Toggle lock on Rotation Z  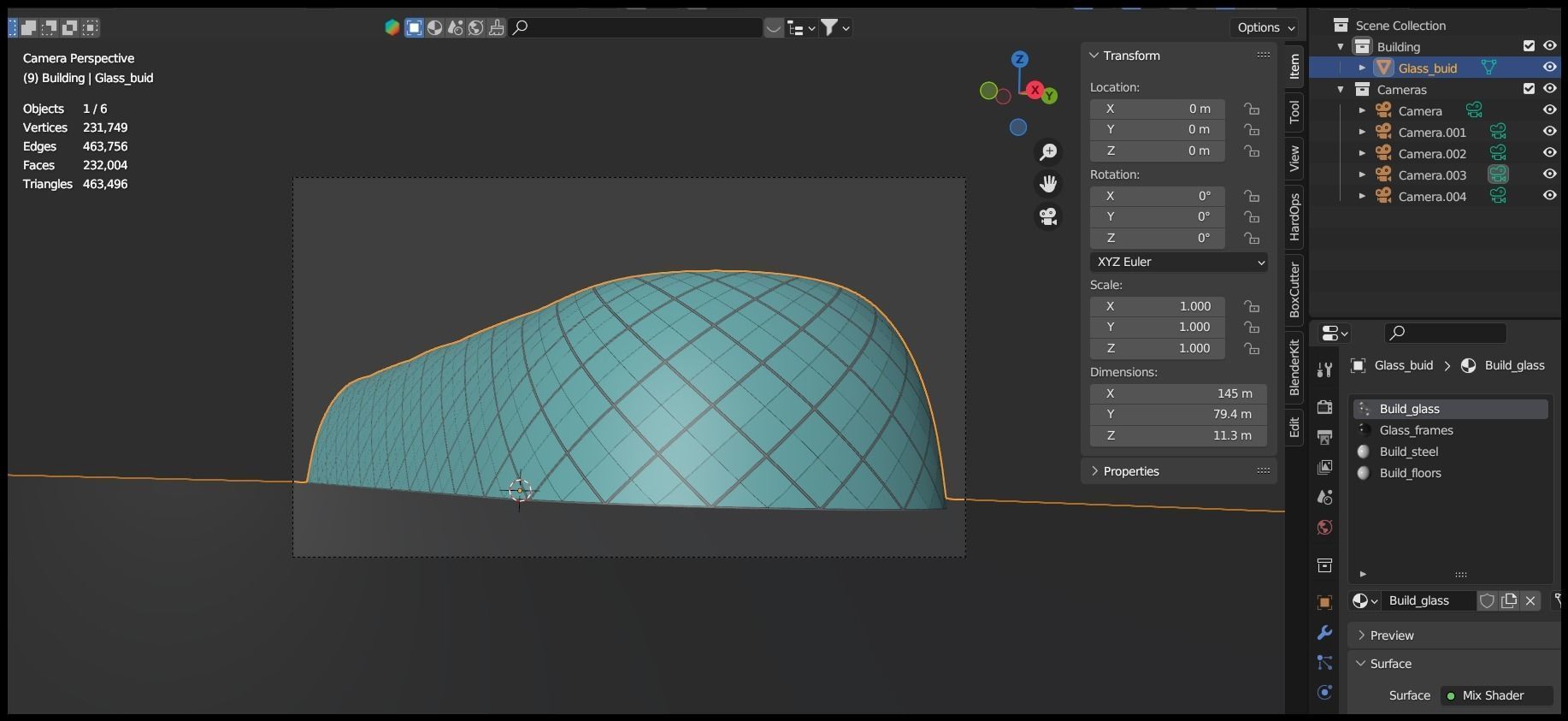pos(1252,238)
